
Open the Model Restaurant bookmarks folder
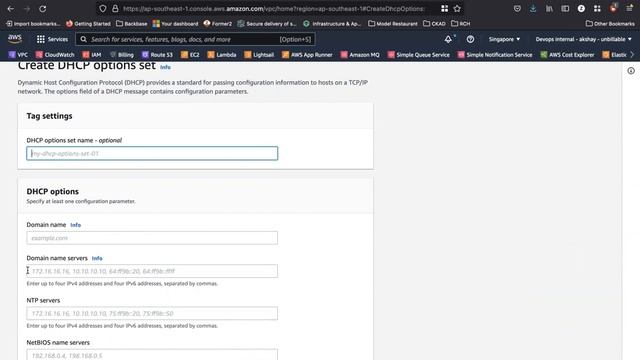[393, 24]
